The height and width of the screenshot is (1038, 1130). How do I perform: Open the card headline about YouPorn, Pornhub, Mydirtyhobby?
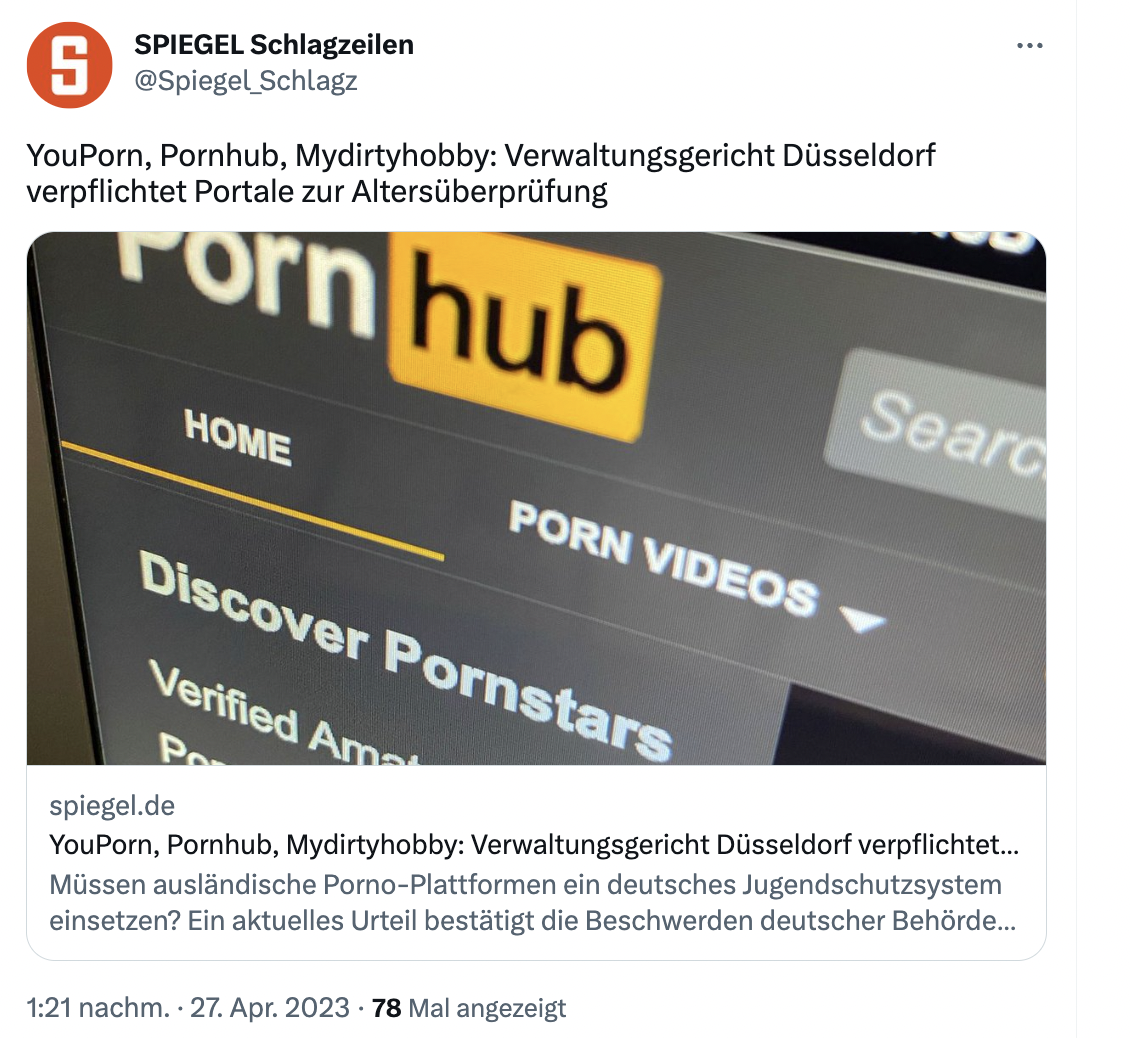tap(534, 844)
